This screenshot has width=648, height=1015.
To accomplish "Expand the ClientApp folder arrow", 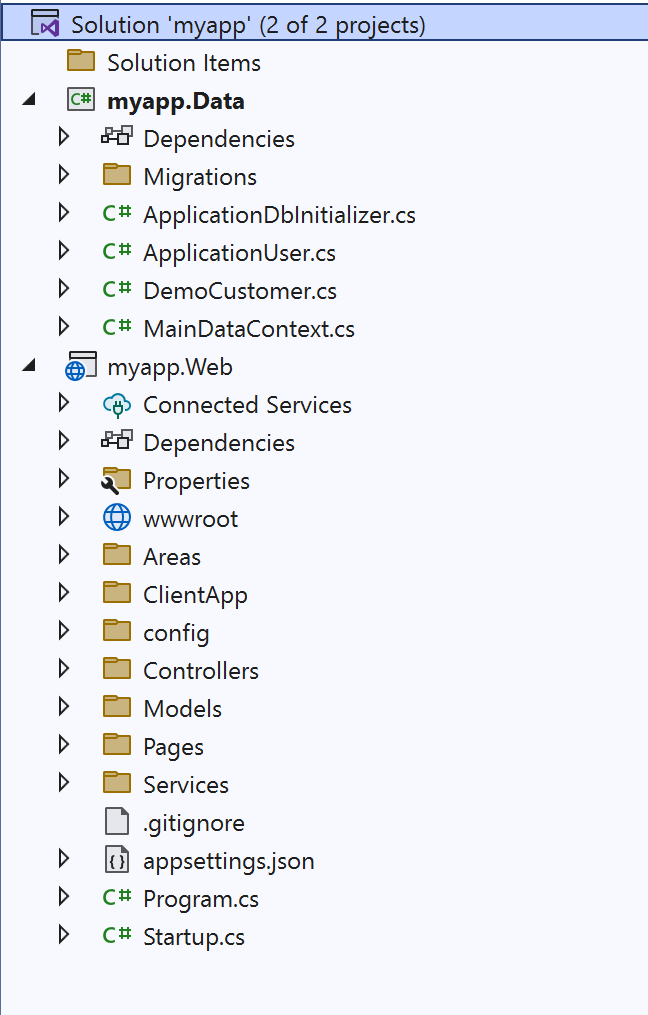I will coord(64,595).
